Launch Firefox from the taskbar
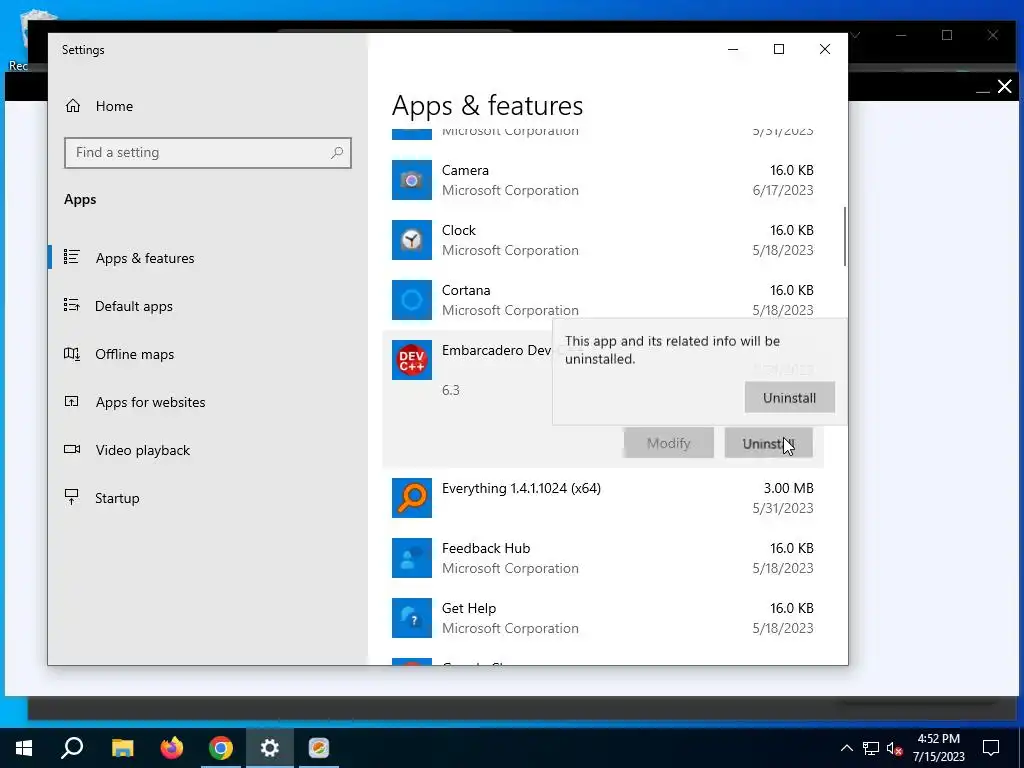Screen dimensions: 1024x768 tap(172, 748)
